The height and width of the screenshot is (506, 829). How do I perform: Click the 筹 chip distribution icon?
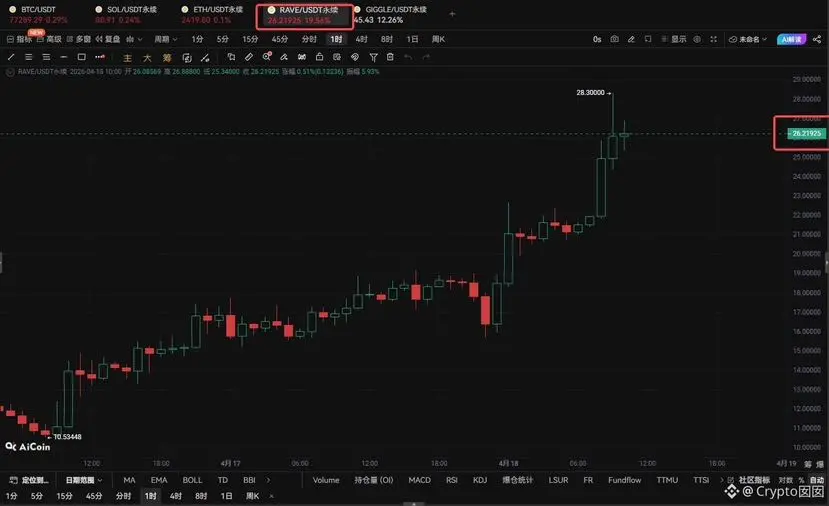tap(167, 58)
